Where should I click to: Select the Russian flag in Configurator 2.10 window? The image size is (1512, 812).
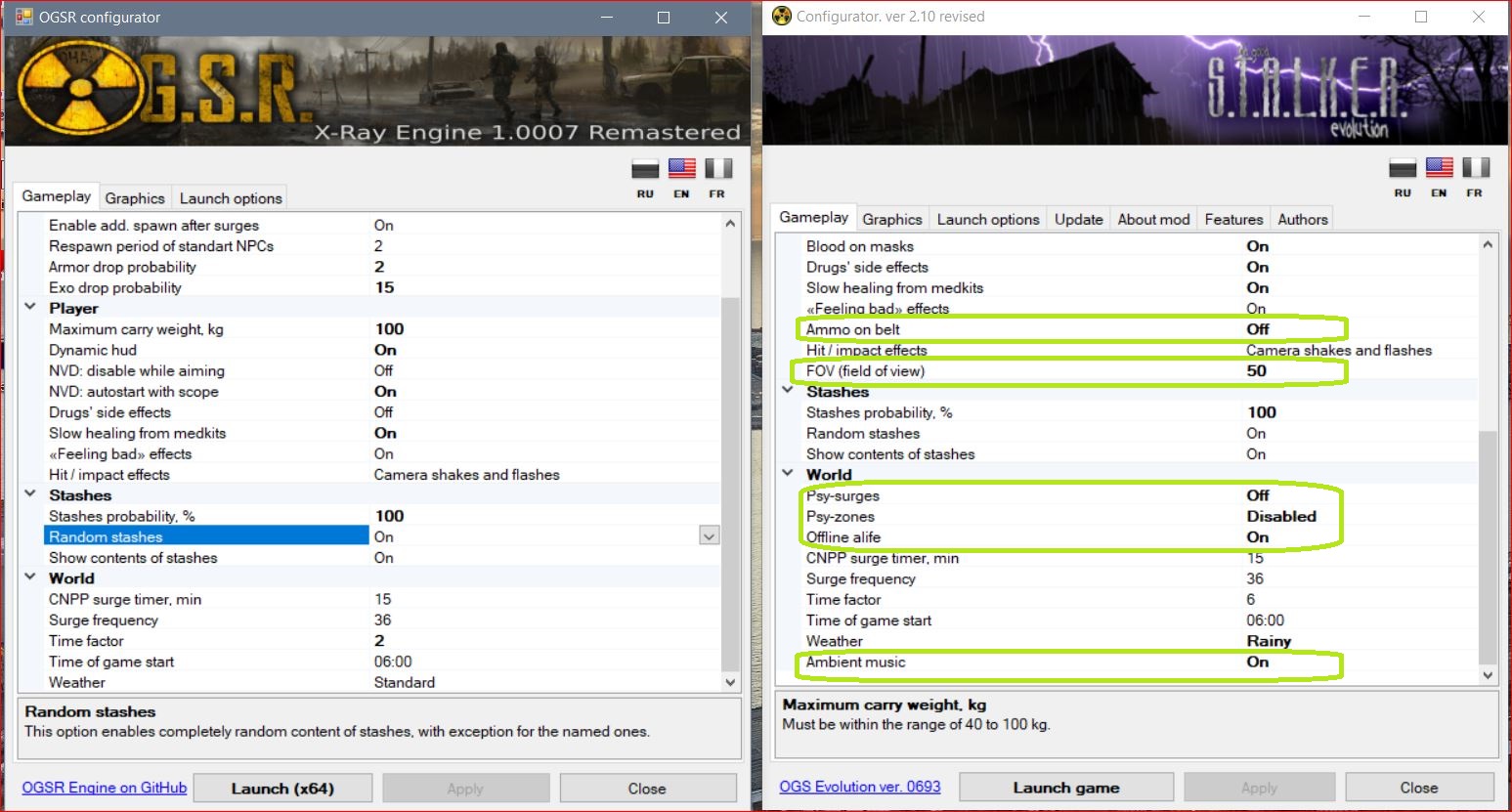point(1403,168)
